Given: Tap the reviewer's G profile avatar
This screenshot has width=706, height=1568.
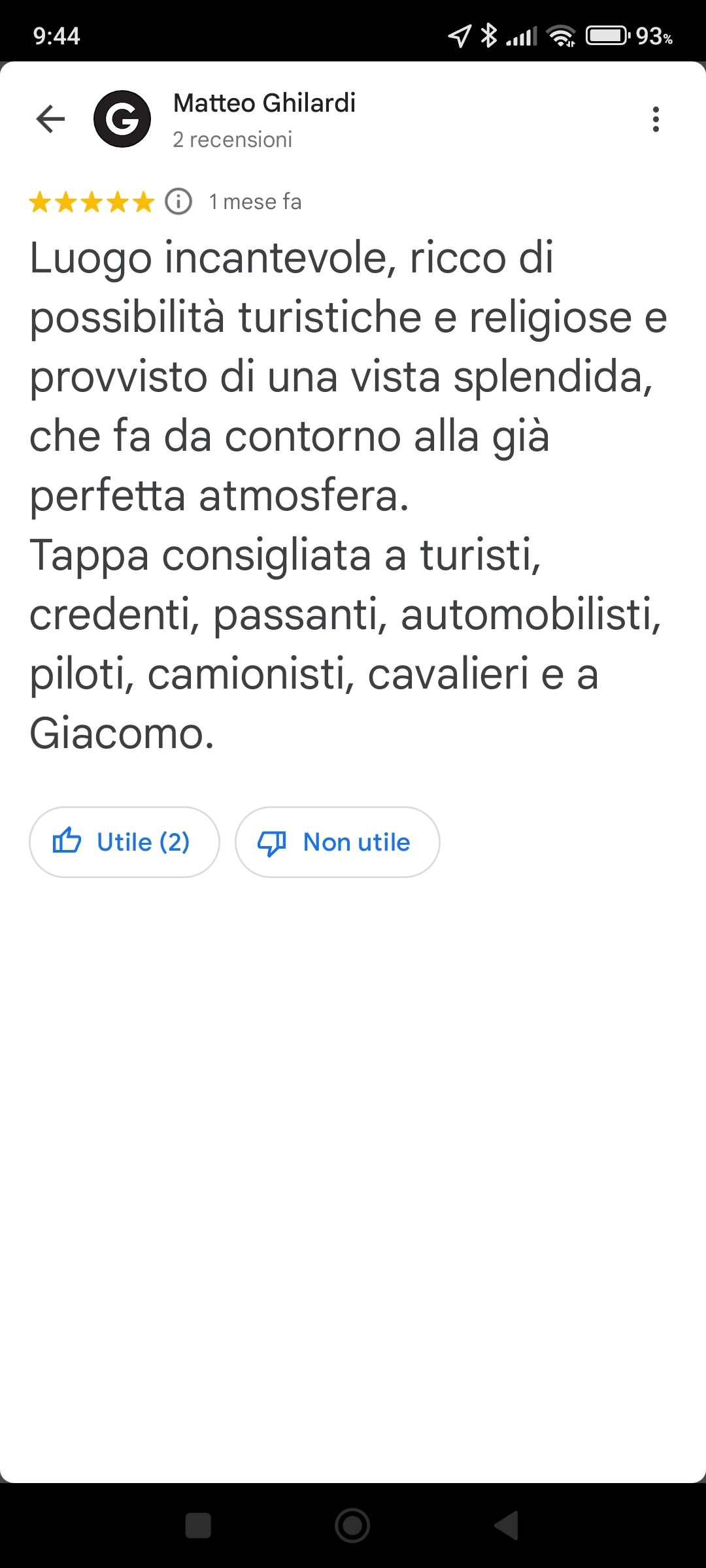Looking at the screenshot, I should tap(122, 119).
